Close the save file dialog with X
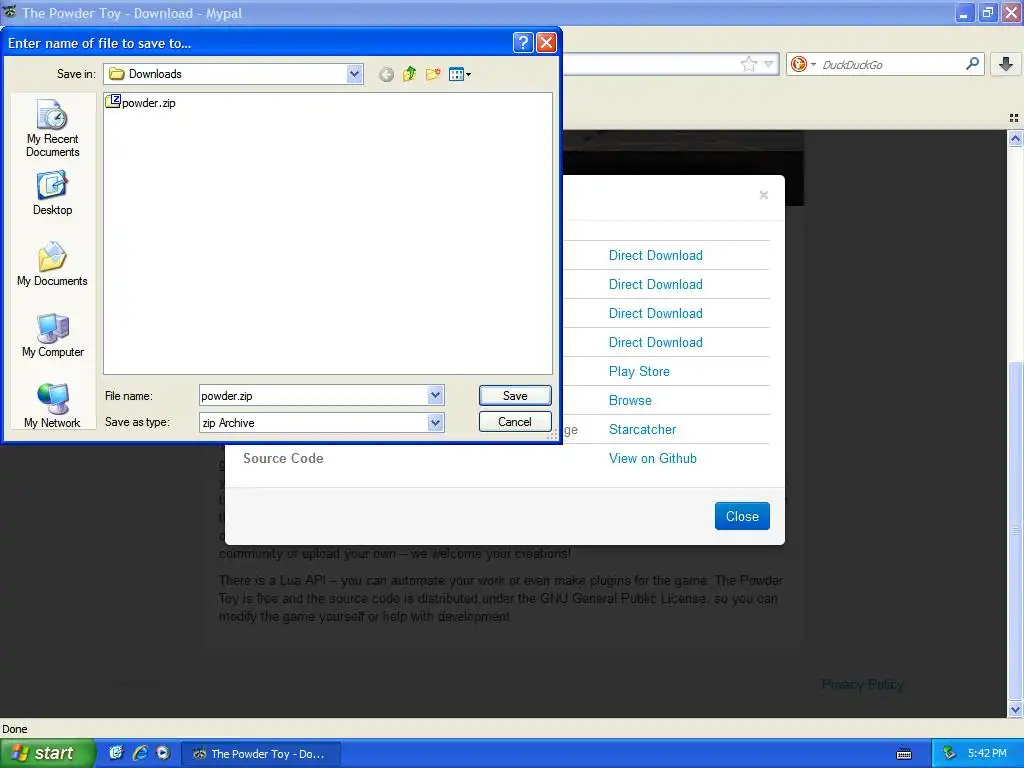The height and width of the screenshot is (768, 1024). coord(546,42)
